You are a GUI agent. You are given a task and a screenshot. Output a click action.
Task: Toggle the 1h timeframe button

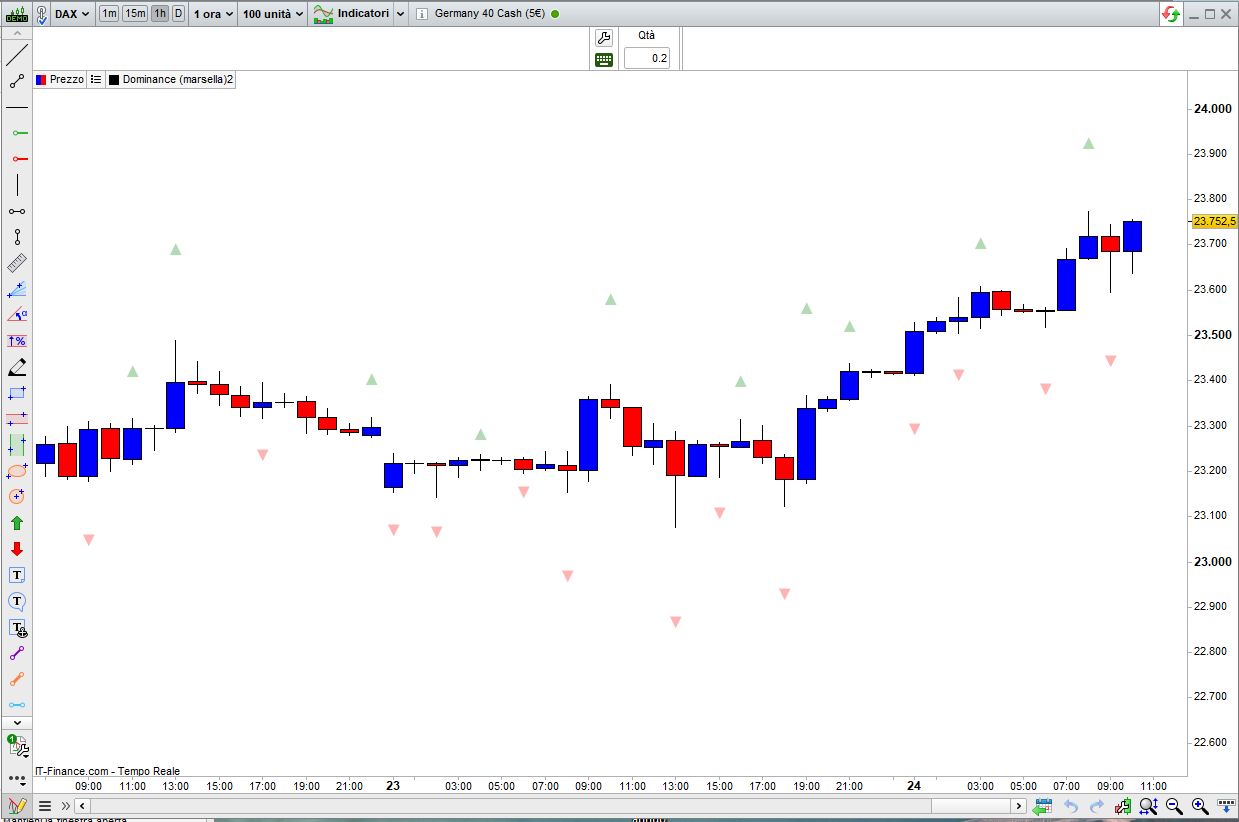(x=160, y=14)
